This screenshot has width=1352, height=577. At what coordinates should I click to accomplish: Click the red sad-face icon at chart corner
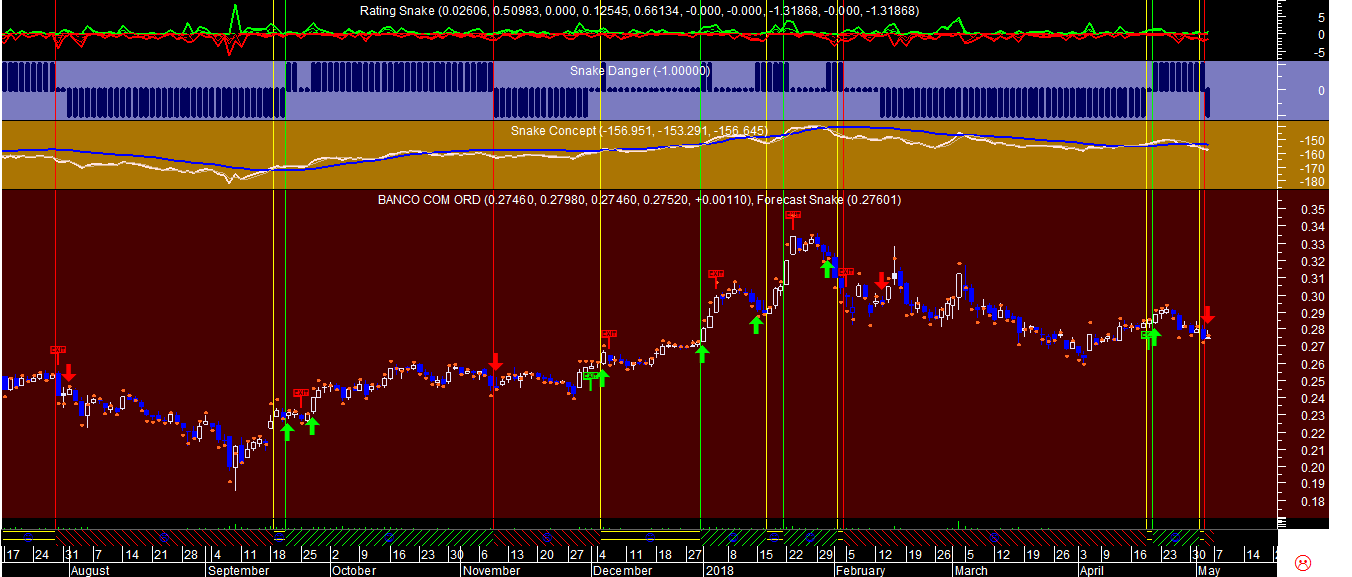tap(1303, 562)
